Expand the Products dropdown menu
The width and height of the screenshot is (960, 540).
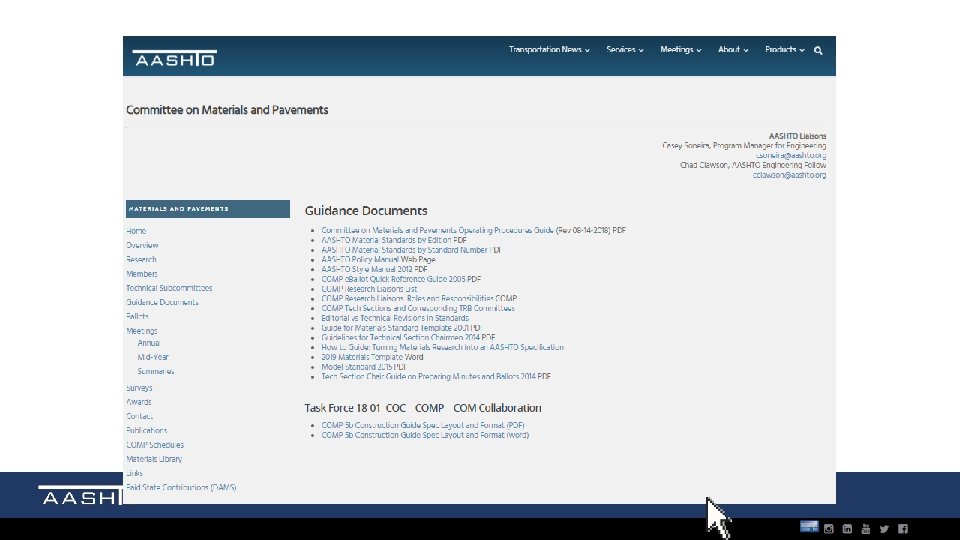pyautogui.click(x=784, y=50)
